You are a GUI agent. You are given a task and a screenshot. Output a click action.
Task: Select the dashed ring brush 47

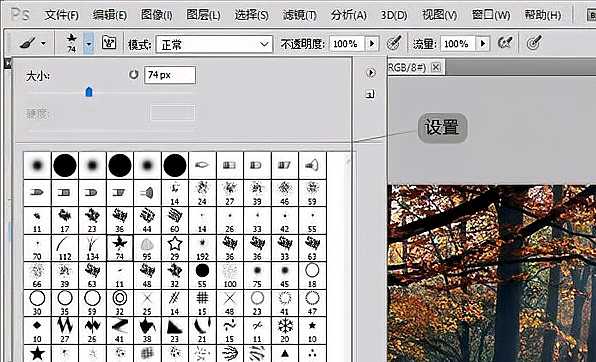click(312, 303)
